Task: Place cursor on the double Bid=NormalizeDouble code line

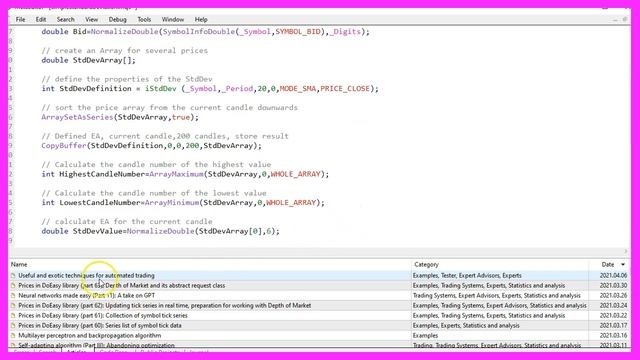Action: tap(205, 32)
